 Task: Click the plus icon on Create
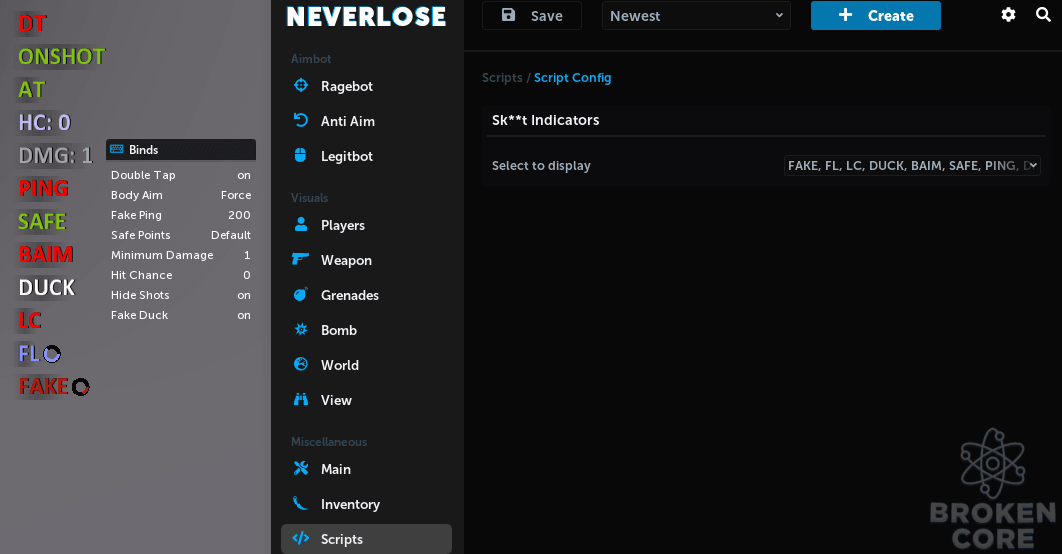[x=845, y=15]
